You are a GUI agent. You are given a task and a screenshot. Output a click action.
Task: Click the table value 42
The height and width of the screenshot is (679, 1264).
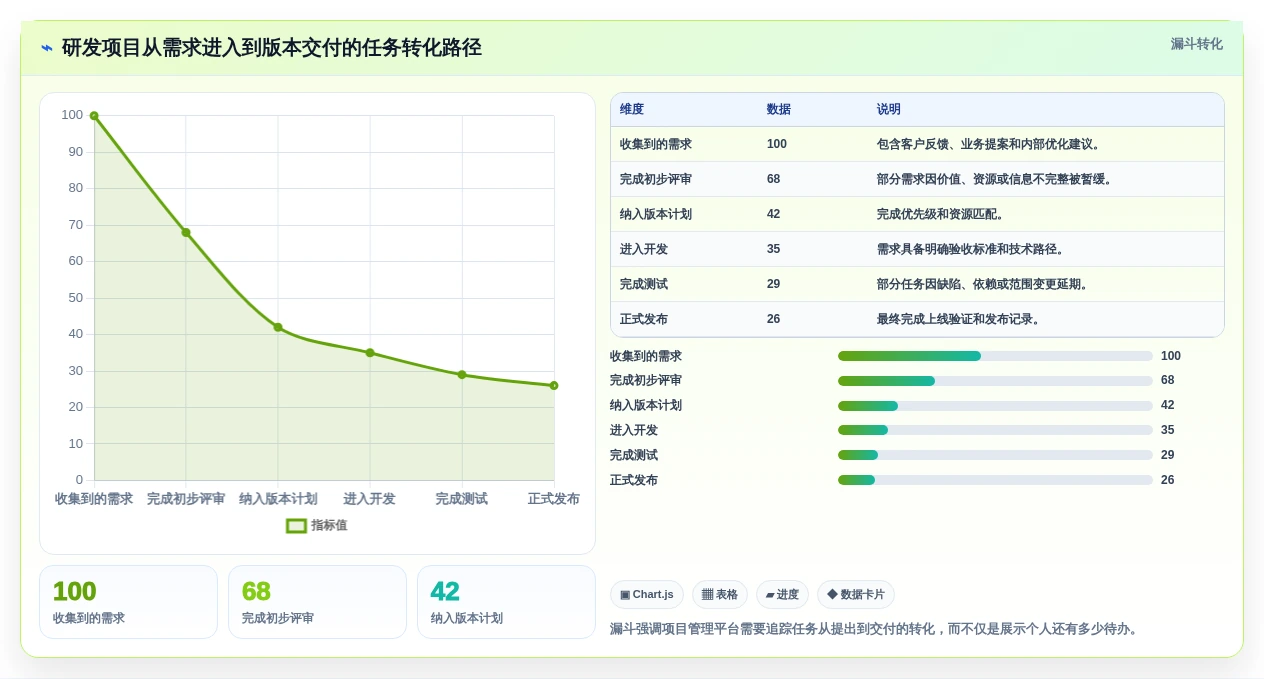pyautogui.click(x=774, y=214)
